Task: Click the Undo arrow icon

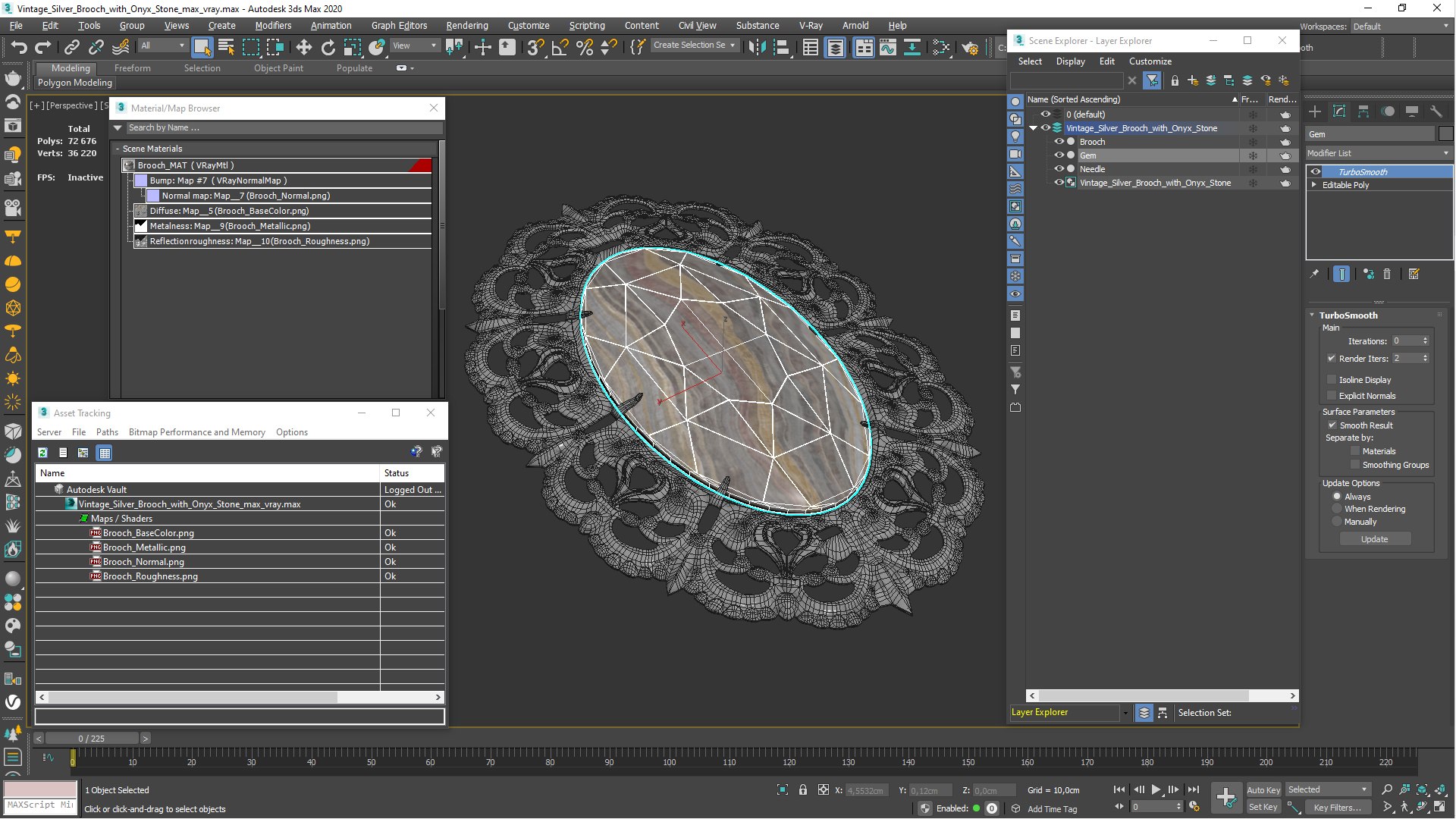Action: click(x=18, y=47)
